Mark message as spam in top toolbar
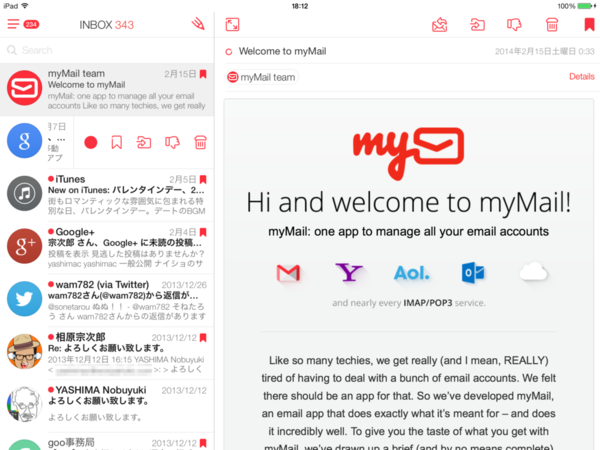The image size is (600, 450). (514, 25)
